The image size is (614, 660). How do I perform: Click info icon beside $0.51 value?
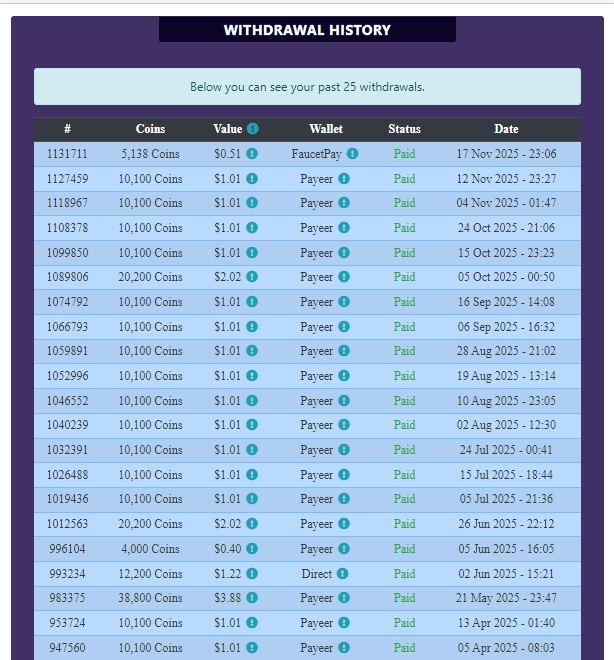point(252,154)
